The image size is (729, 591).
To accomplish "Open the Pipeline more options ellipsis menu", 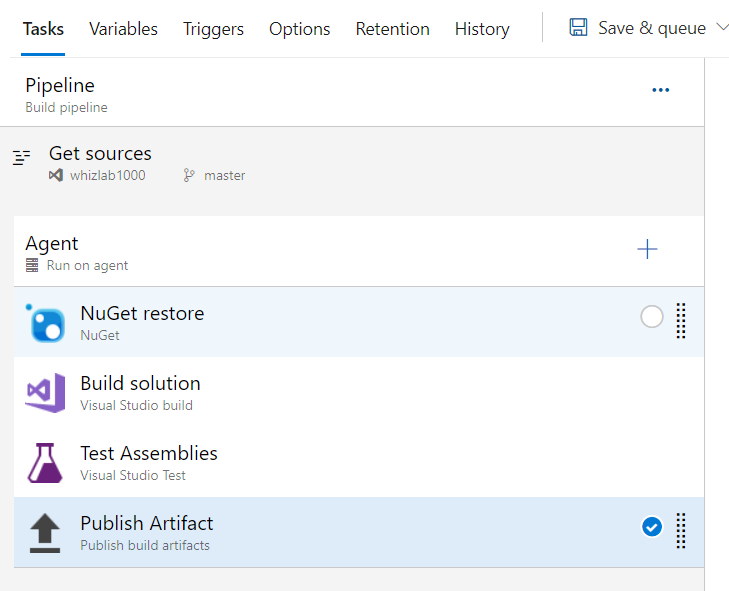I will 660,90.
